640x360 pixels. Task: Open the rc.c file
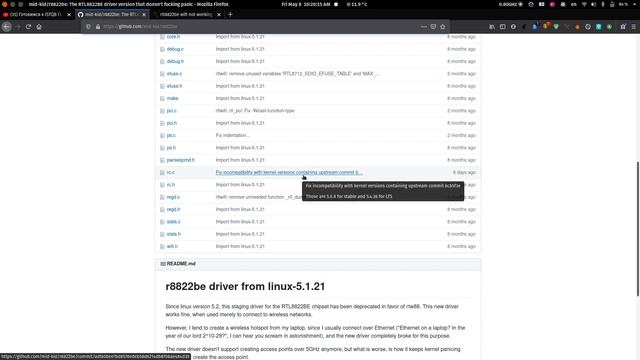(x=171, y=172)
